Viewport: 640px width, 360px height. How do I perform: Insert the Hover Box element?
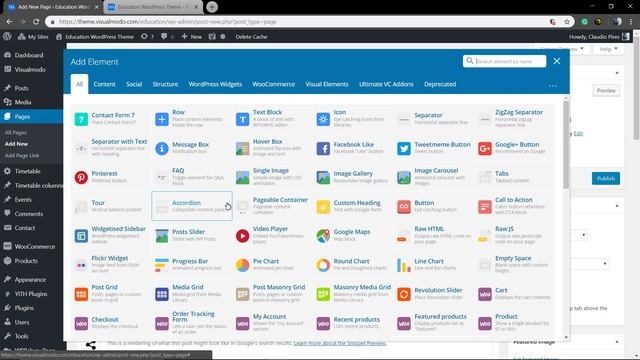[272, 148]
